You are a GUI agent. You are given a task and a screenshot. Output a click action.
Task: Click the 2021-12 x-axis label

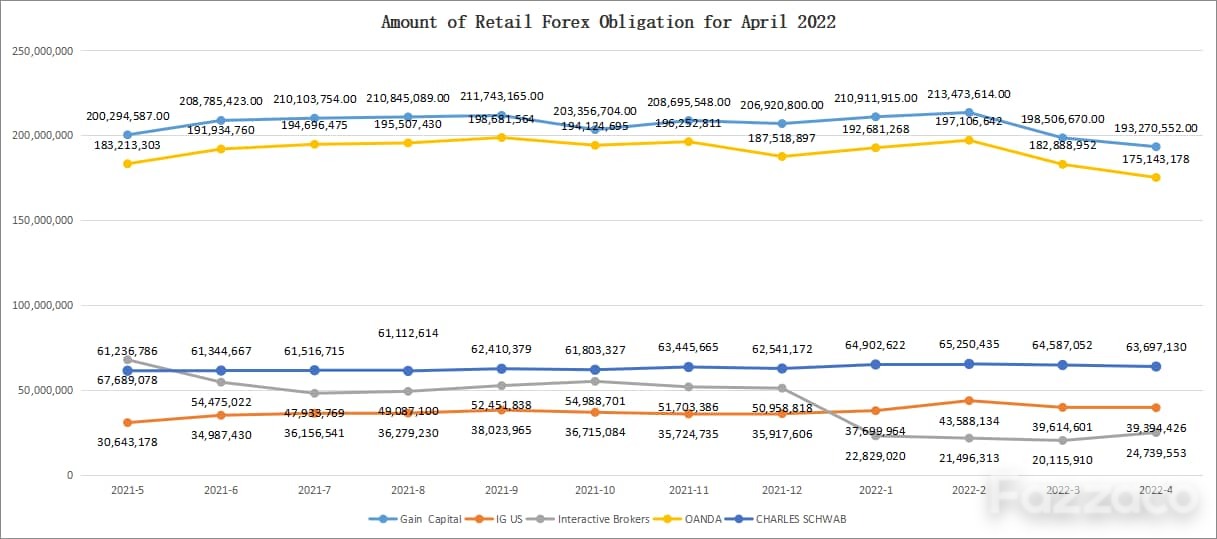(x=782, y=491)
